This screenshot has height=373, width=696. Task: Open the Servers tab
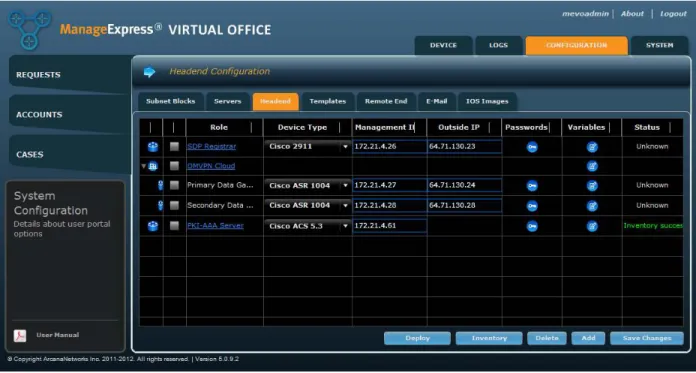pos(227,102)
